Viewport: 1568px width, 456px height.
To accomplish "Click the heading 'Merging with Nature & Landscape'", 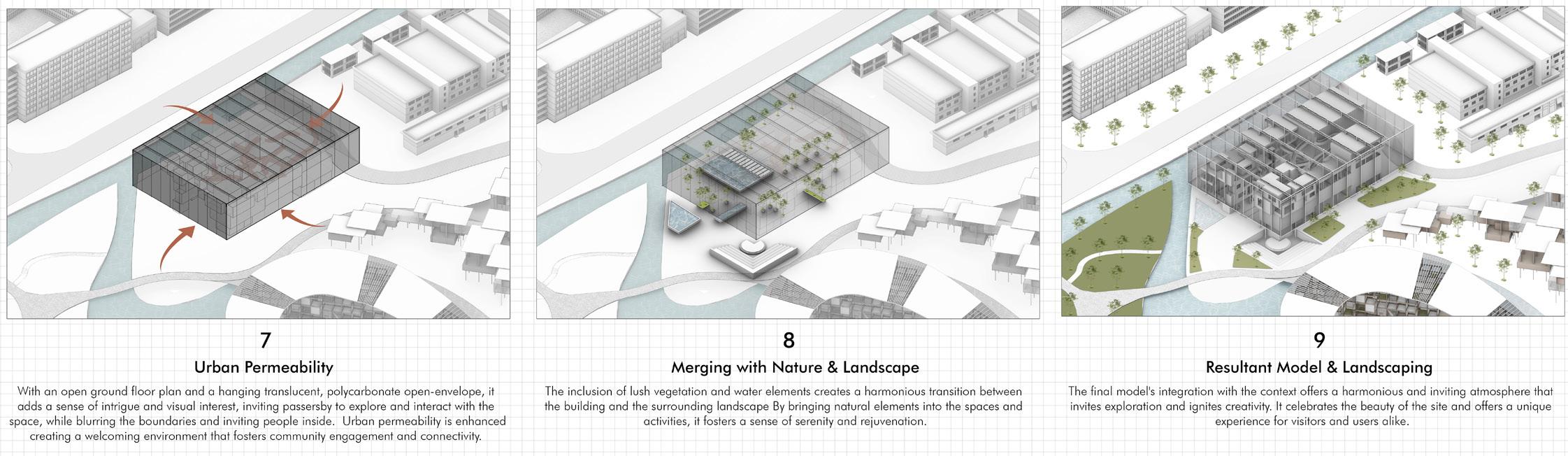I will pos(795,367).
